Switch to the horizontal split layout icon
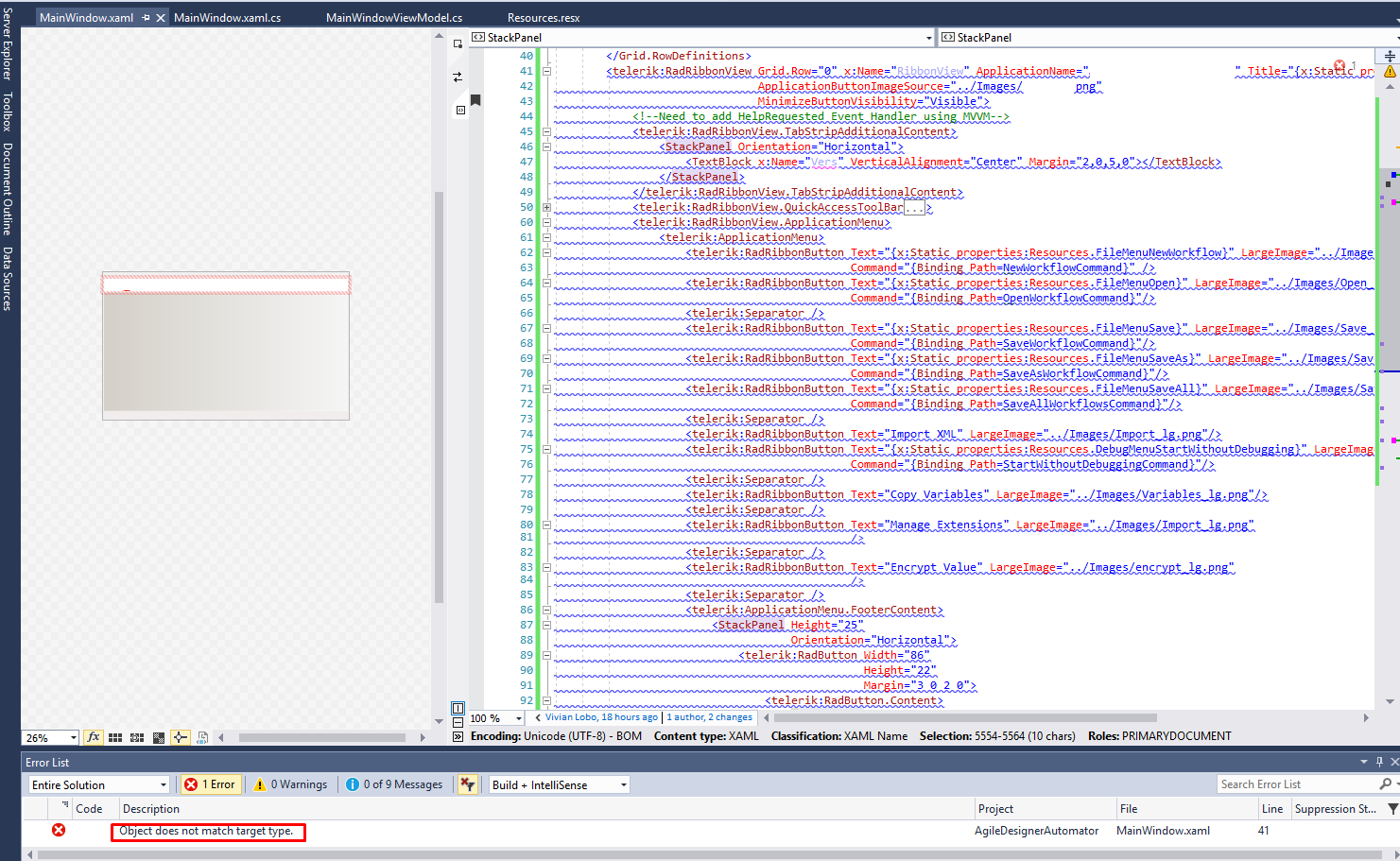The image size is (1400, 861). pos(458,722)
